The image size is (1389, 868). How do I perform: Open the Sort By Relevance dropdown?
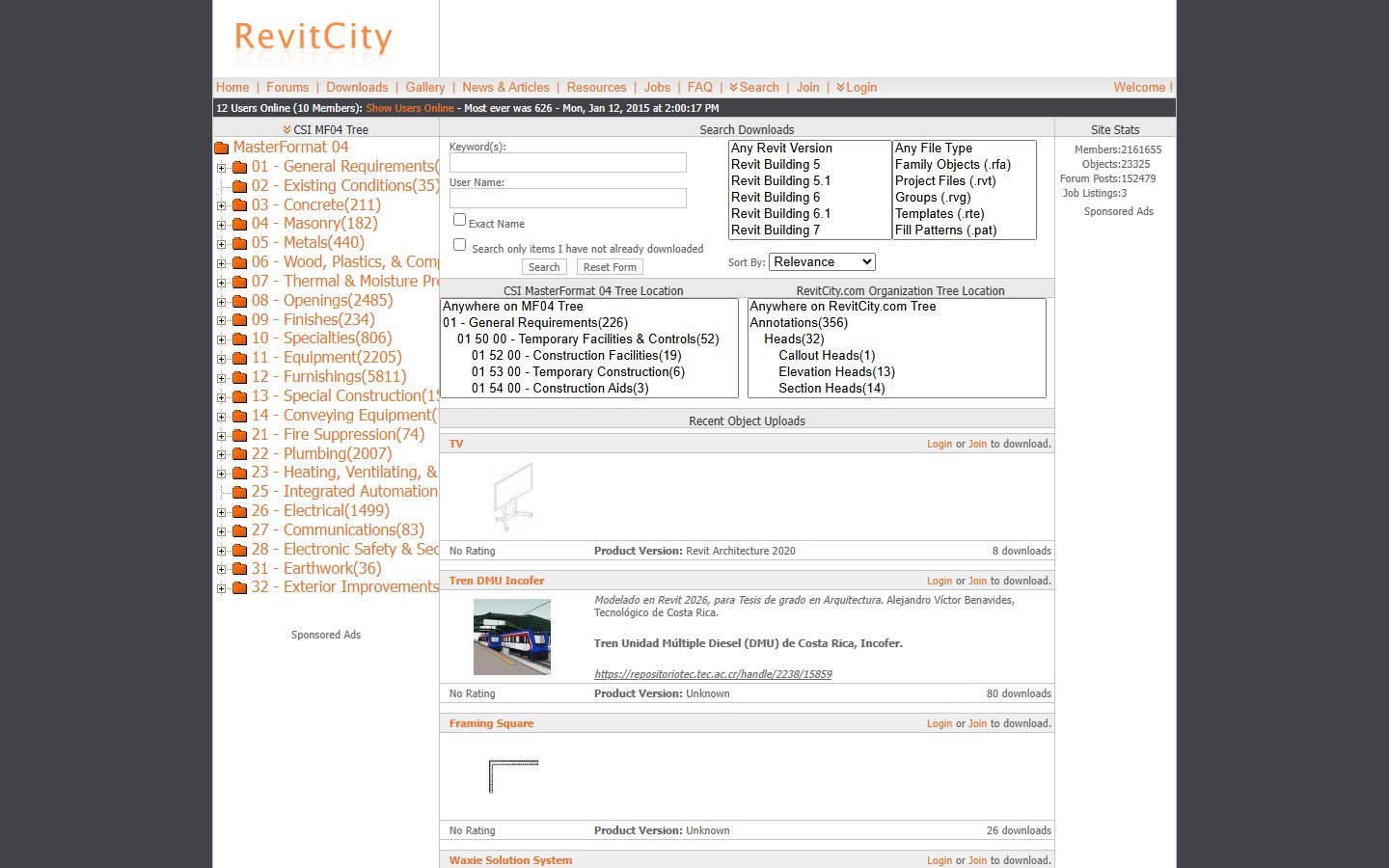(x=822, y=262)
